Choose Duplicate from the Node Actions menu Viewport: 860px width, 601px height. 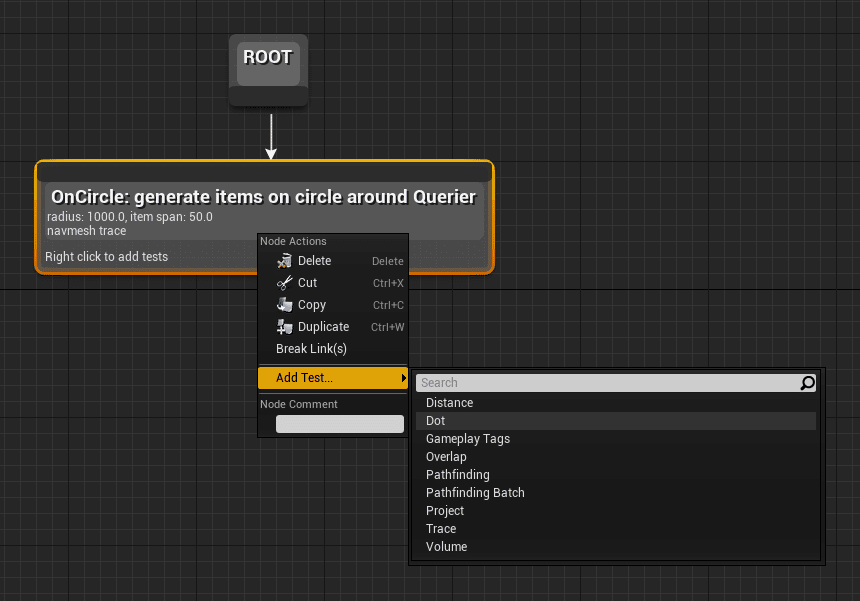[333, 327]
